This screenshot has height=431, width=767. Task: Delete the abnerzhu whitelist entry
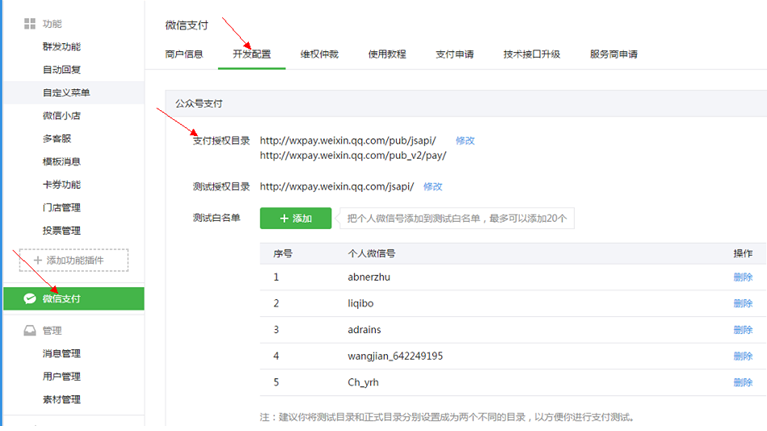coord(743,277)
